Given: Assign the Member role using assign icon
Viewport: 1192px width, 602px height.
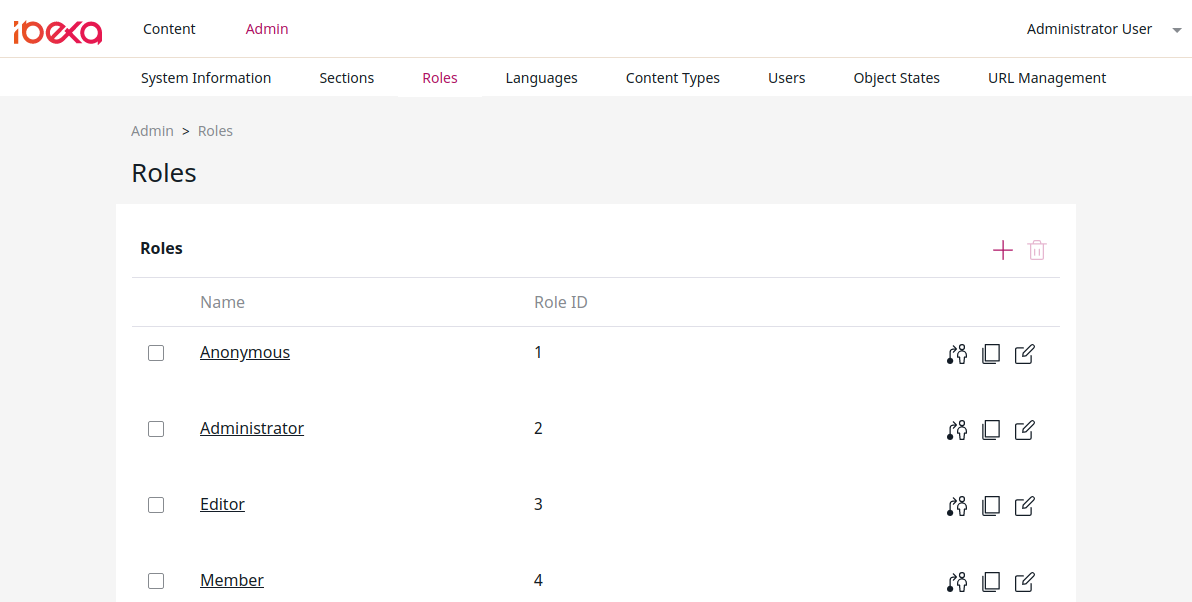Looking at the screenshot, I should click(x=957, y=581).
